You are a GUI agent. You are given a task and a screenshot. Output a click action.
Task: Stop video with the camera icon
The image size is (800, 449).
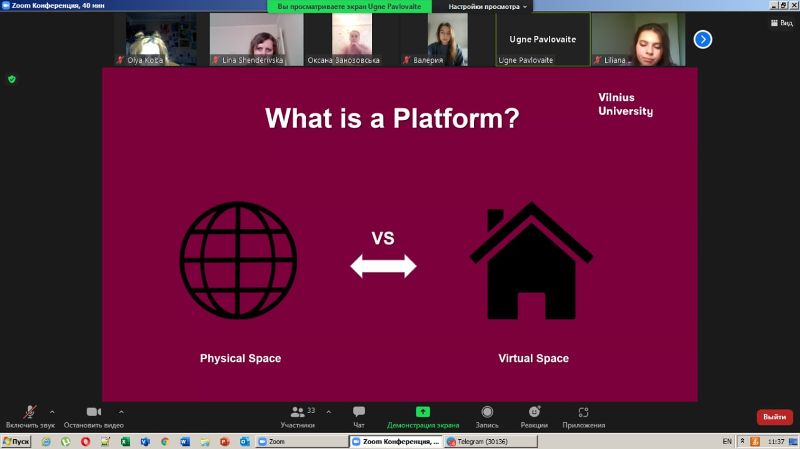pos(93,412)
